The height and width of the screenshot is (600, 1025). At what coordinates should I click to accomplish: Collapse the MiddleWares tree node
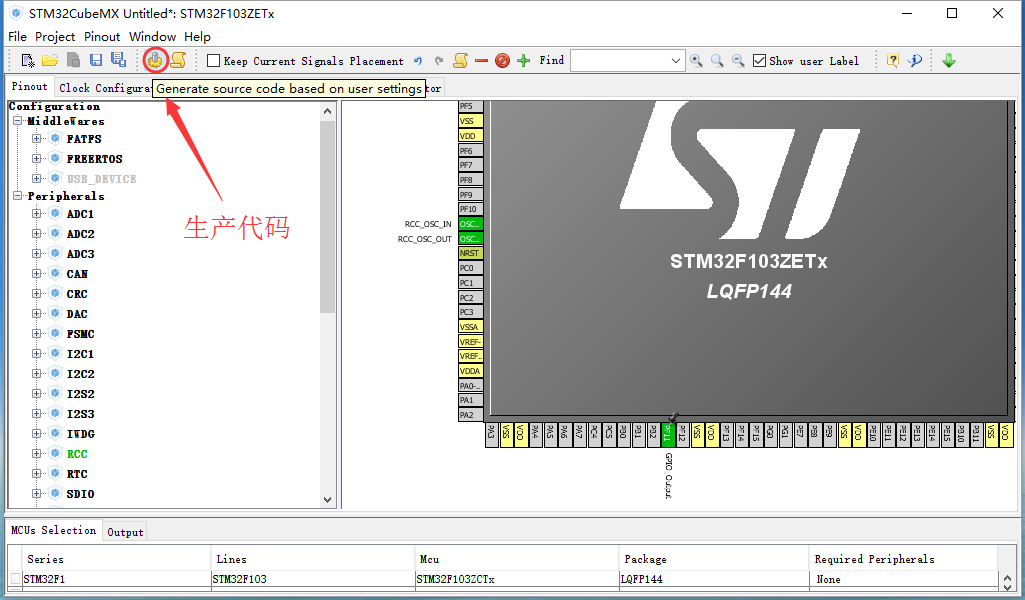18,121
